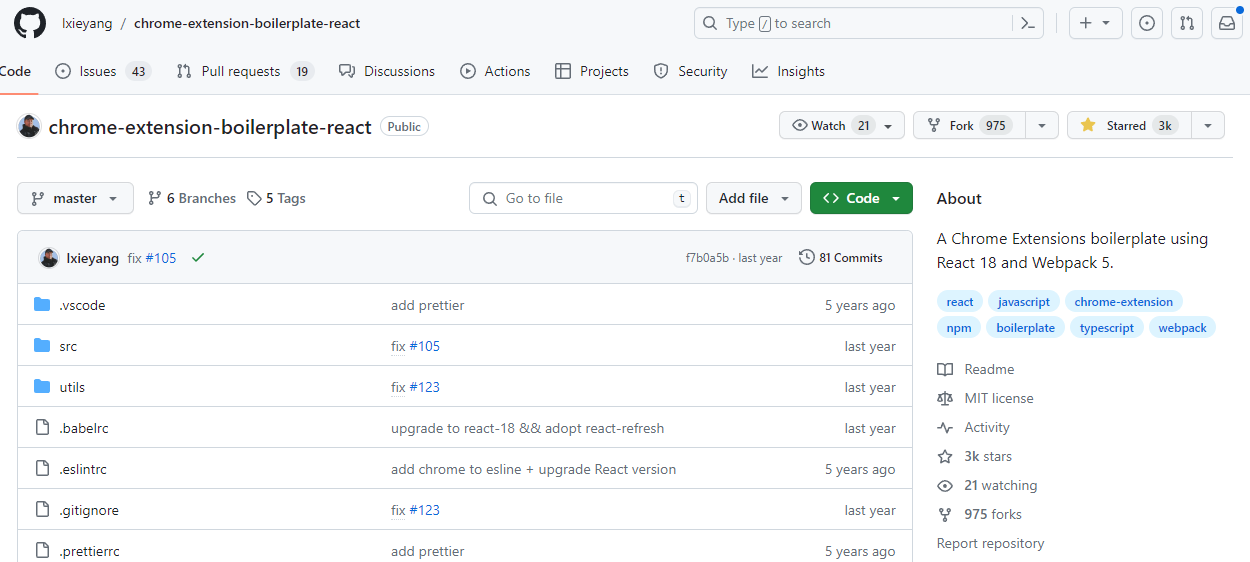Screen dimensions: 1250x562
Task: Click the f7b0a5b commit hash
Action: (707, 258)
